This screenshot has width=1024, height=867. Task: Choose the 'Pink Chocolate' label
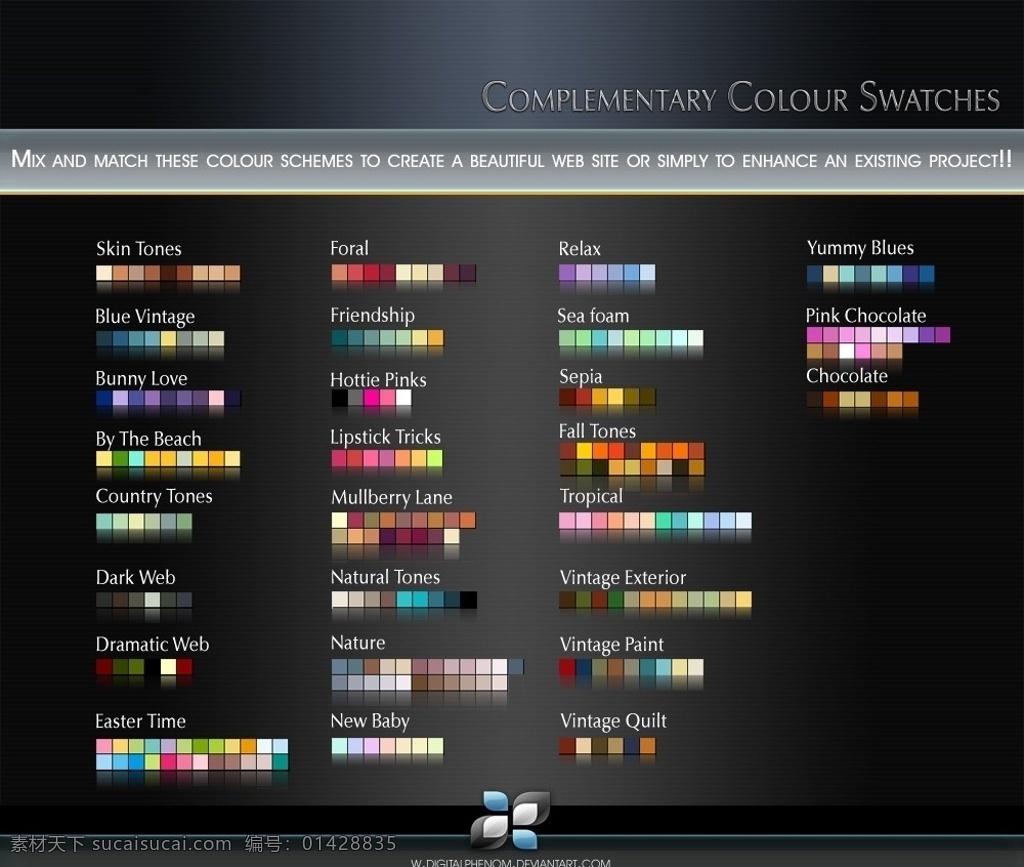pos(866,316)
